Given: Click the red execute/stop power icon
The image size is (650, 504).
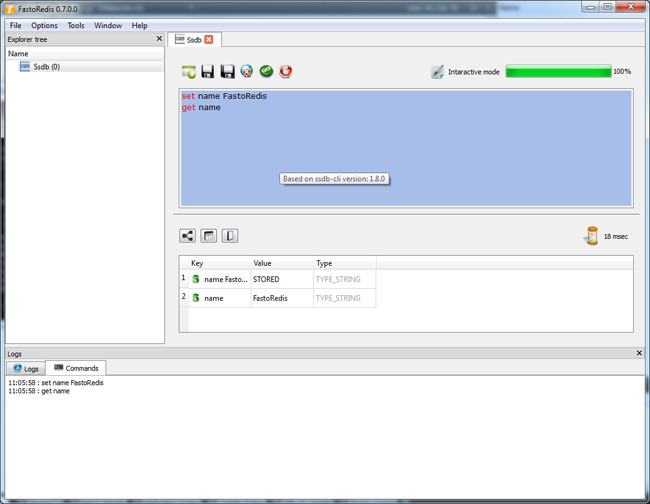Looking at the screenshot, I should [x=286, y=71].
